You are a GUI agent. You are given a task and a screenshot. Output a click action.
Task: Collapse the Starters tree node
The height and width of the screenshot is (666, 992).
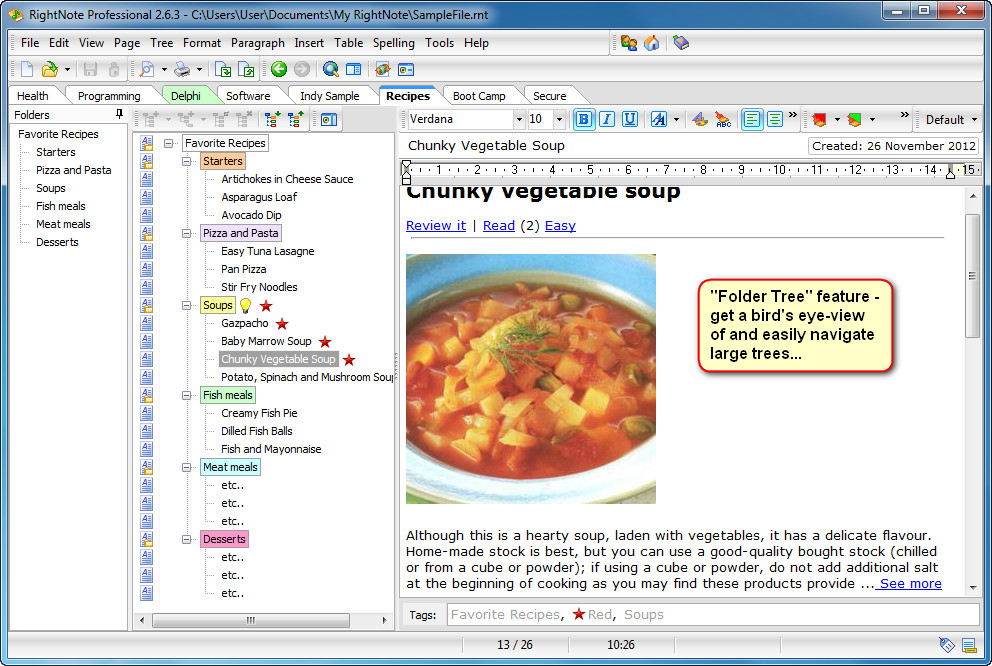point(187,161)
